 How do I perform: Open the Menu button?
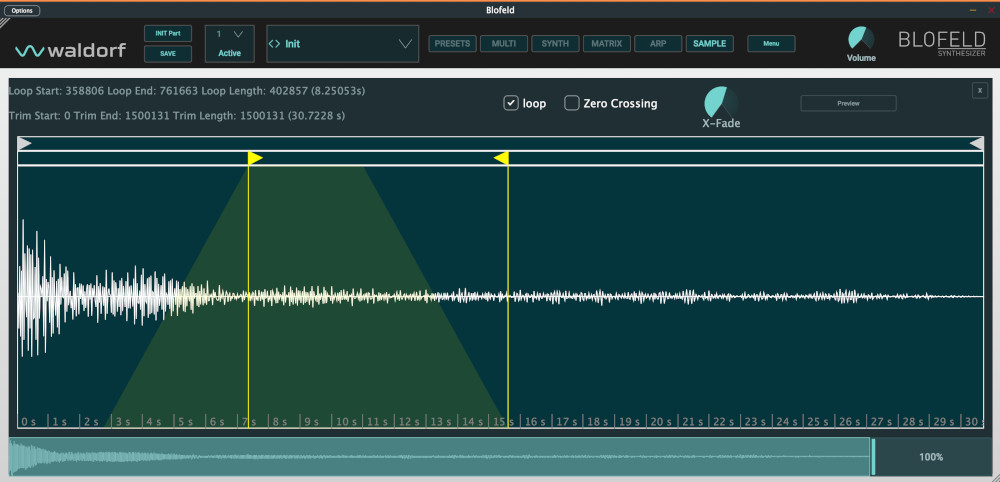(771, 44)
